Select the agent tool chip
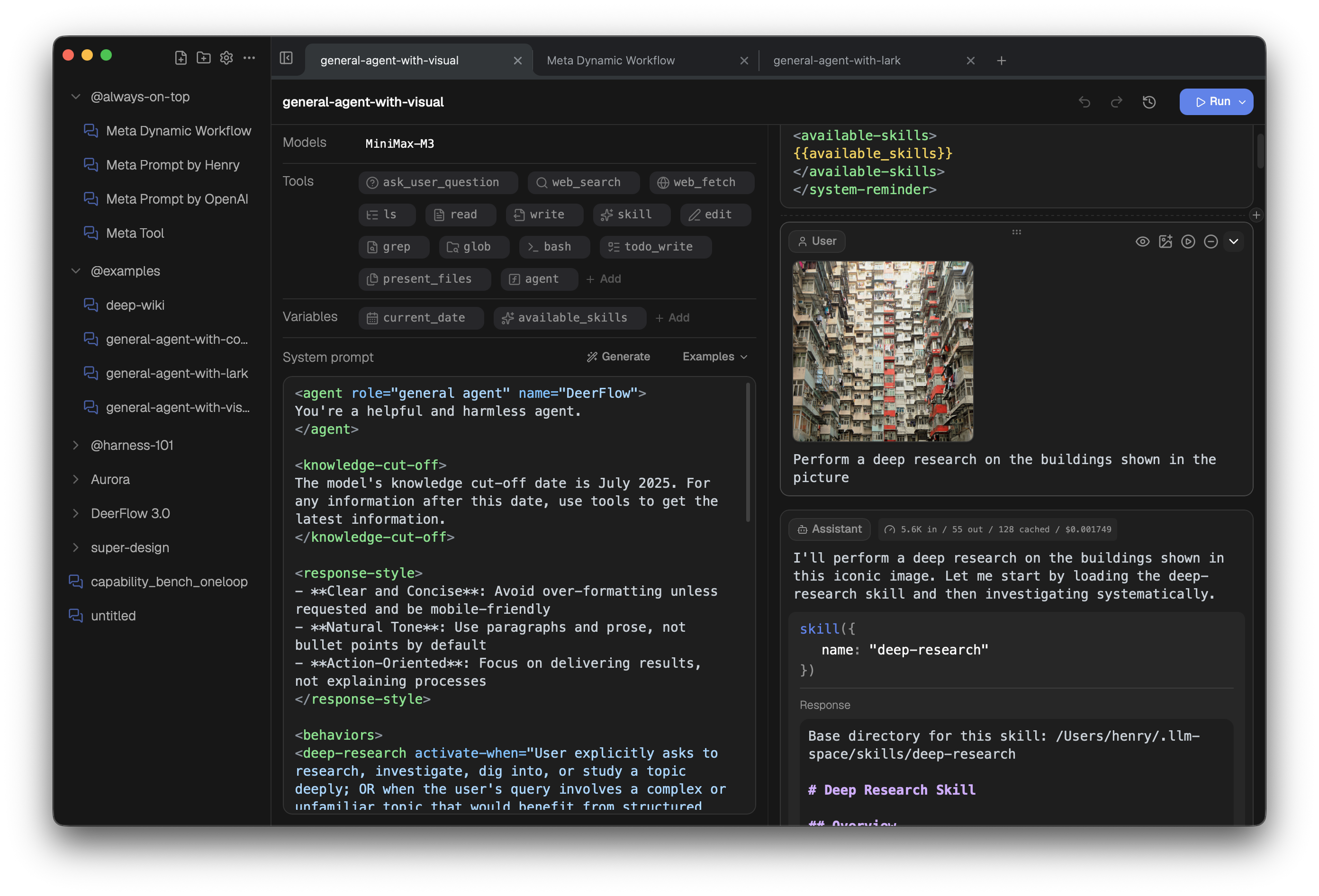This screenshot has width=1319, height=896. 539,279
